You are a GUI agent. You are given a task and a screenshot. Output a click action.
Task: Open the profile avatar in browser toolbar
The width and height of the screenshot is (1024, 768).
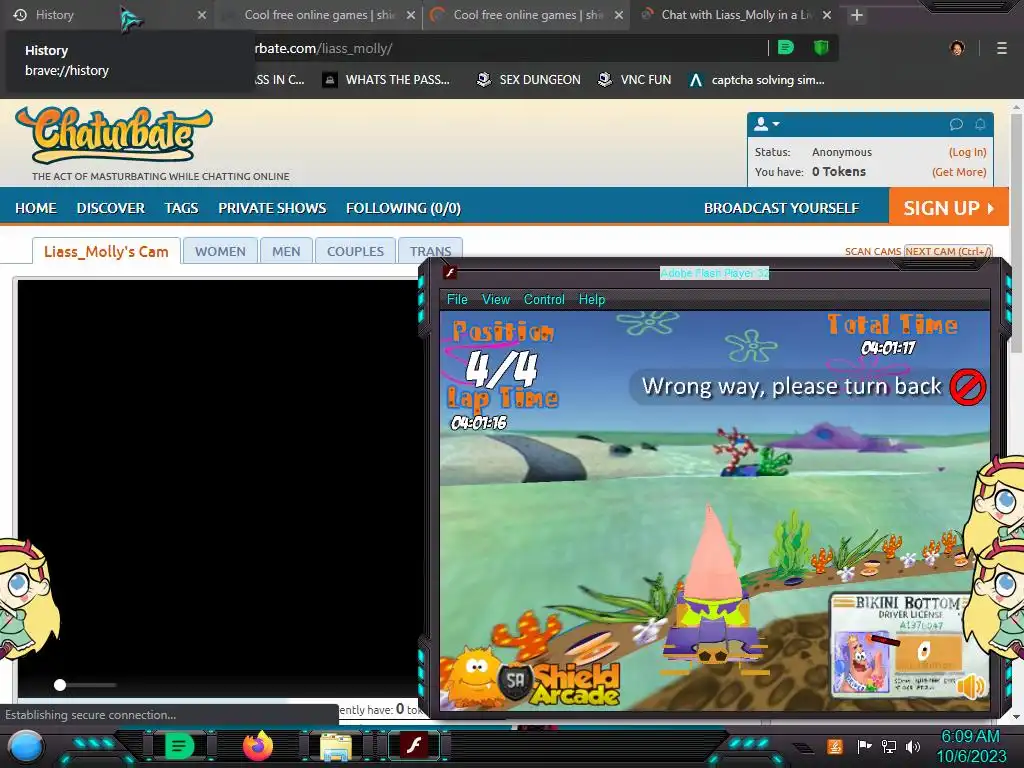(x=957, y=48)
